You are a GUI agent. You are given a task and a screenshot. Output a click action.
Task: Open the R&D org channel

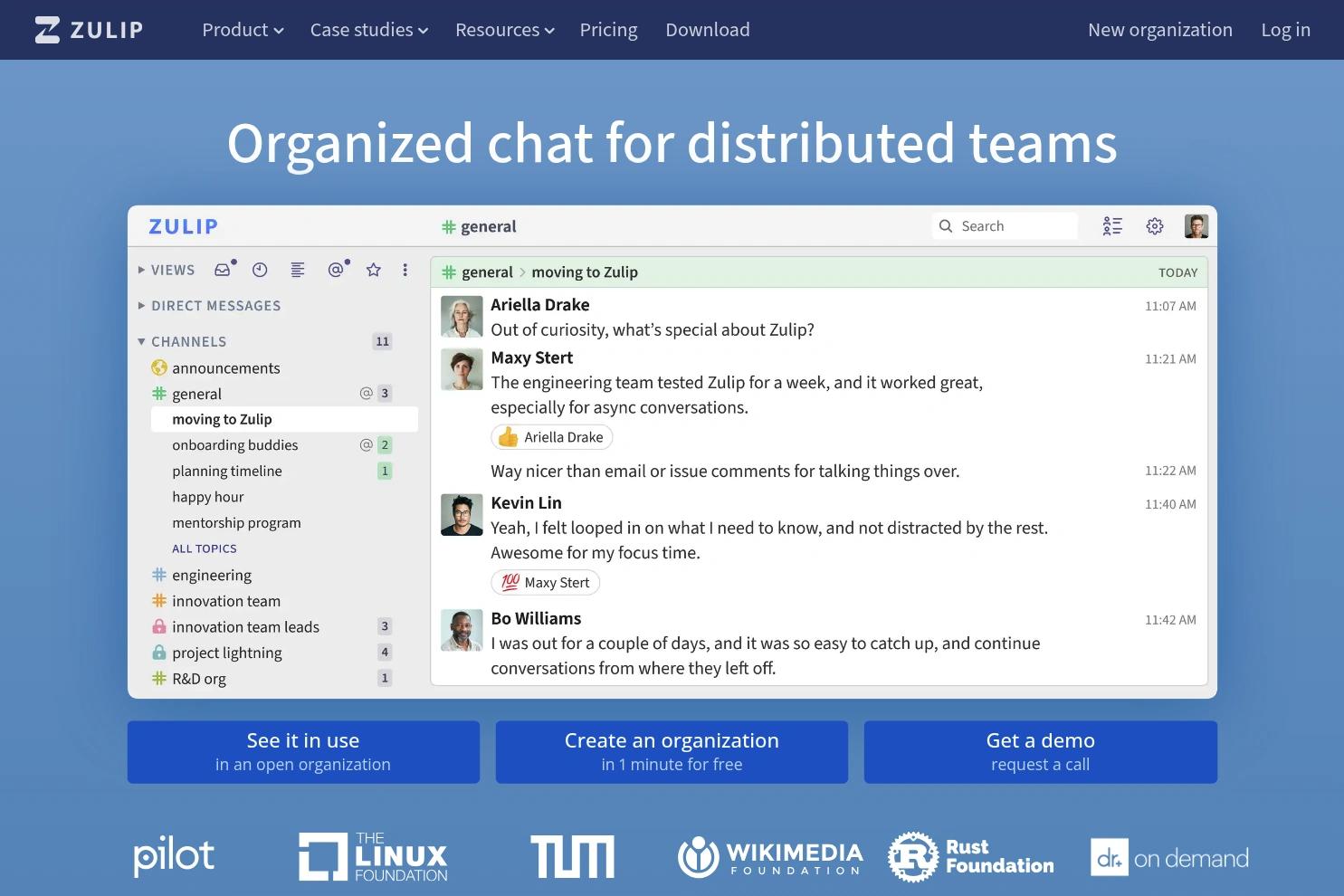coord(199,679)
